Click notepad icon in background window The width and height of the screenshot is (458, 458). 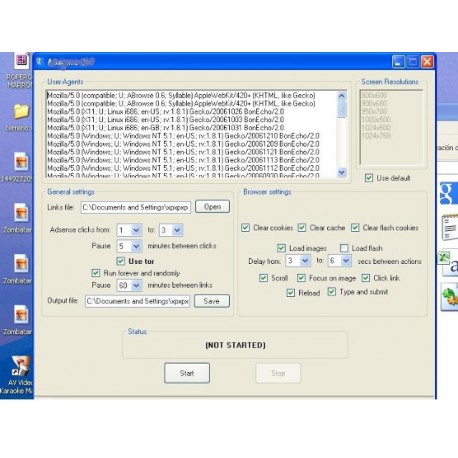click(450, 228)
